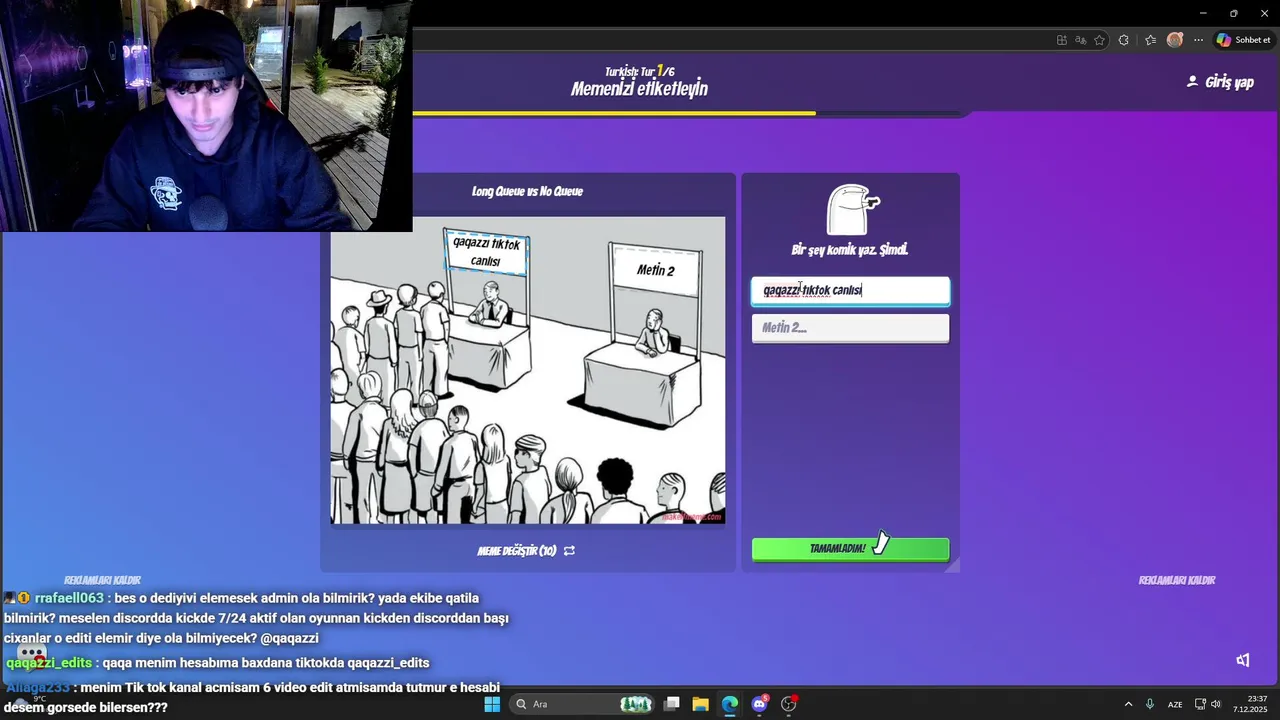Click the Giriş yap login link

tap(1220, 82)
